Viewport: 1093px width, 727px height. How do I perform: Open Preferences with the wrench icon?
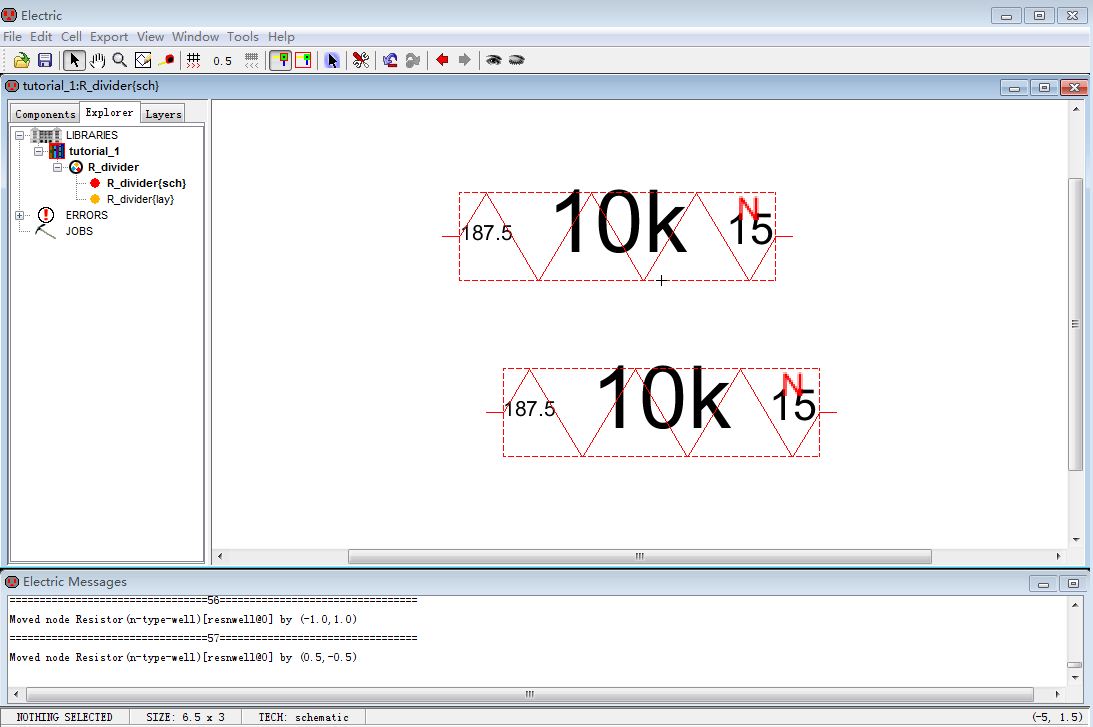tap(361, 60)
